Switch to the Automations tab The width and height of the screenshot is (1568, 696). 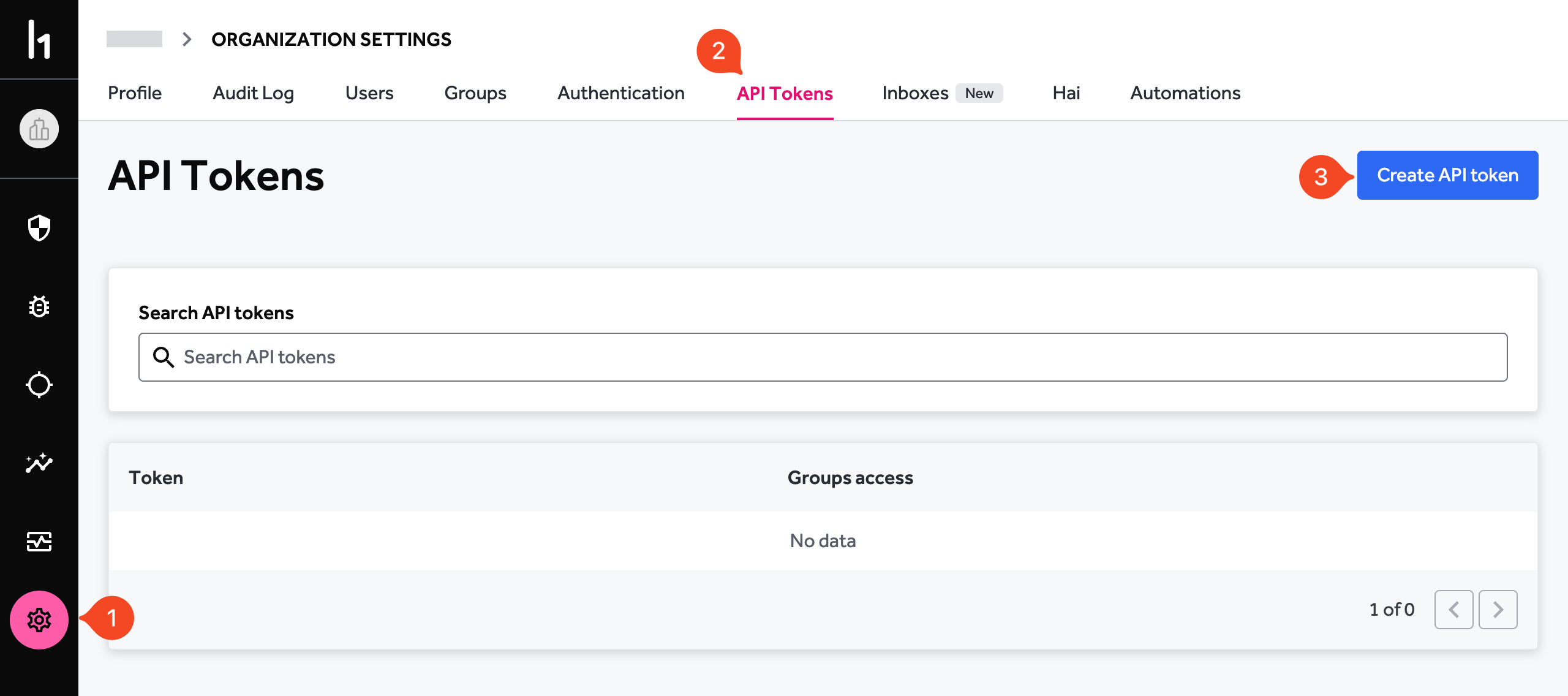[x=1185, y=93]
